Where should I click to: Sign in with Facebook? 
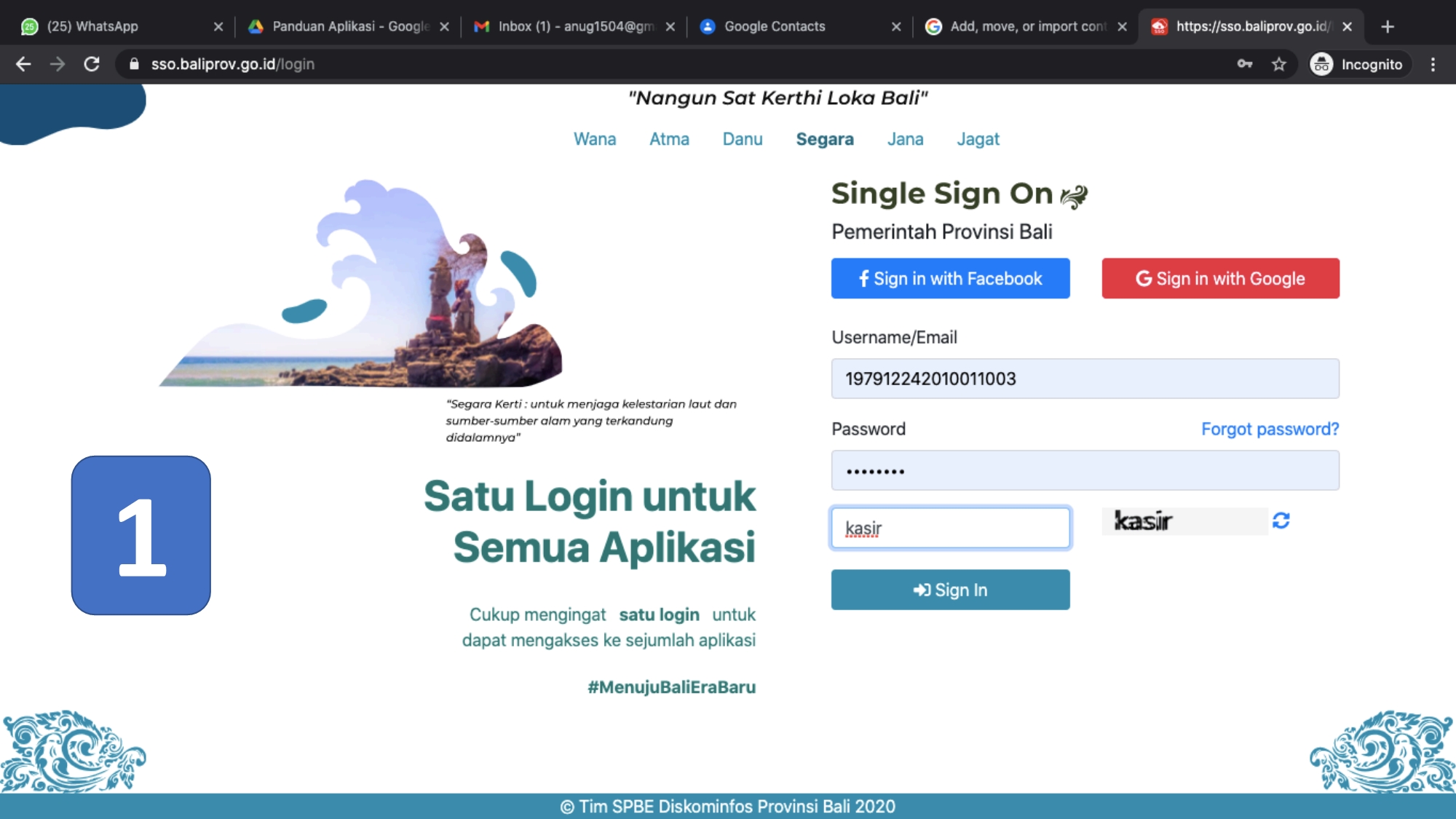pyautogui.click(x=950, y=278)
